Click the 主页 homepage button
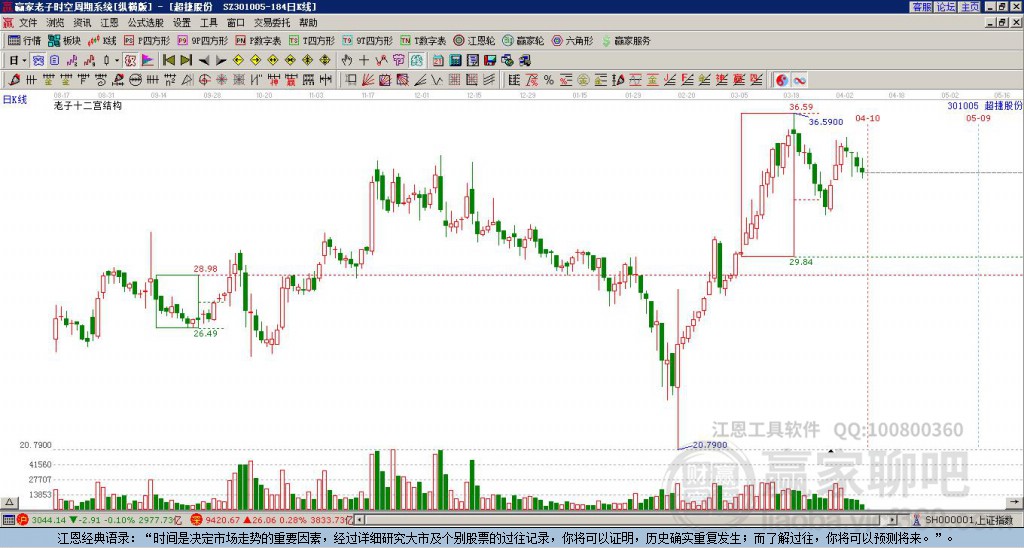The height and width of the screenshot is (548, 1024). [970, 7]
